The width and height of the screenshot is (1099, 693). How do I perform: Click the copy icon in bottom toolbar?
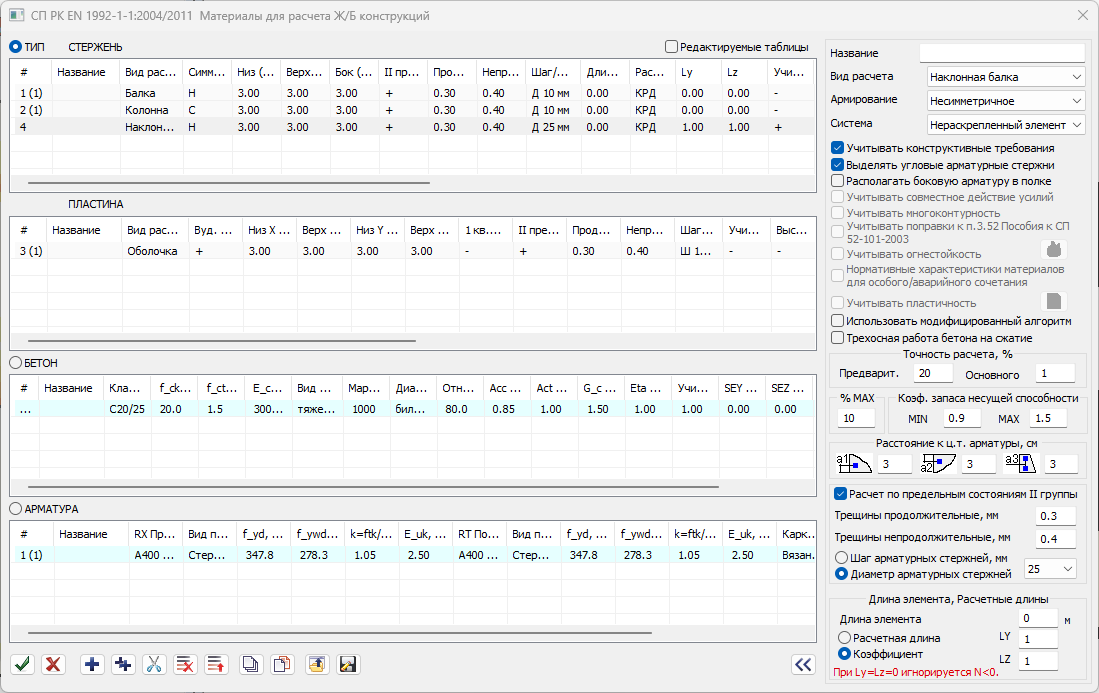(251, 664)
